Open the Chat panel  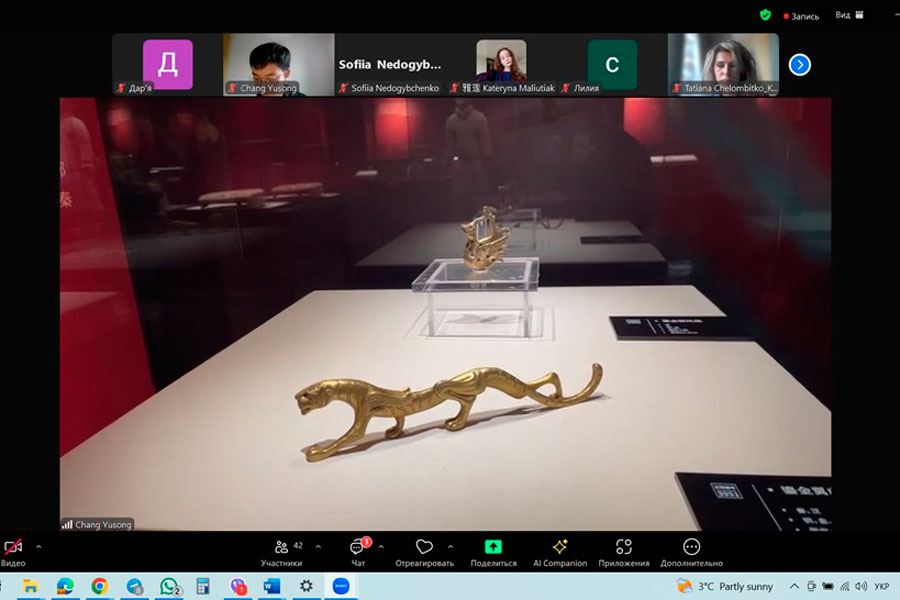pos(358,548)
